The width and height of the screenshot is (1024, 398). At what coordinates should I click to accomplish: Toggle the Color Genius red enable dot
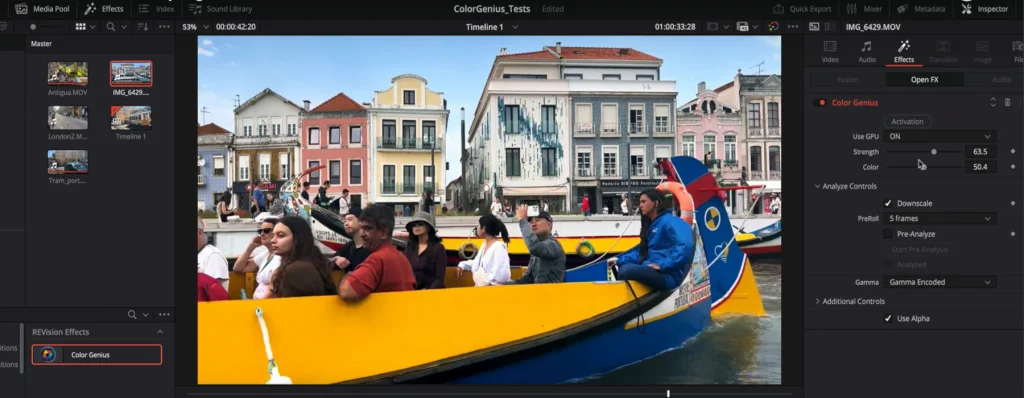822,103
